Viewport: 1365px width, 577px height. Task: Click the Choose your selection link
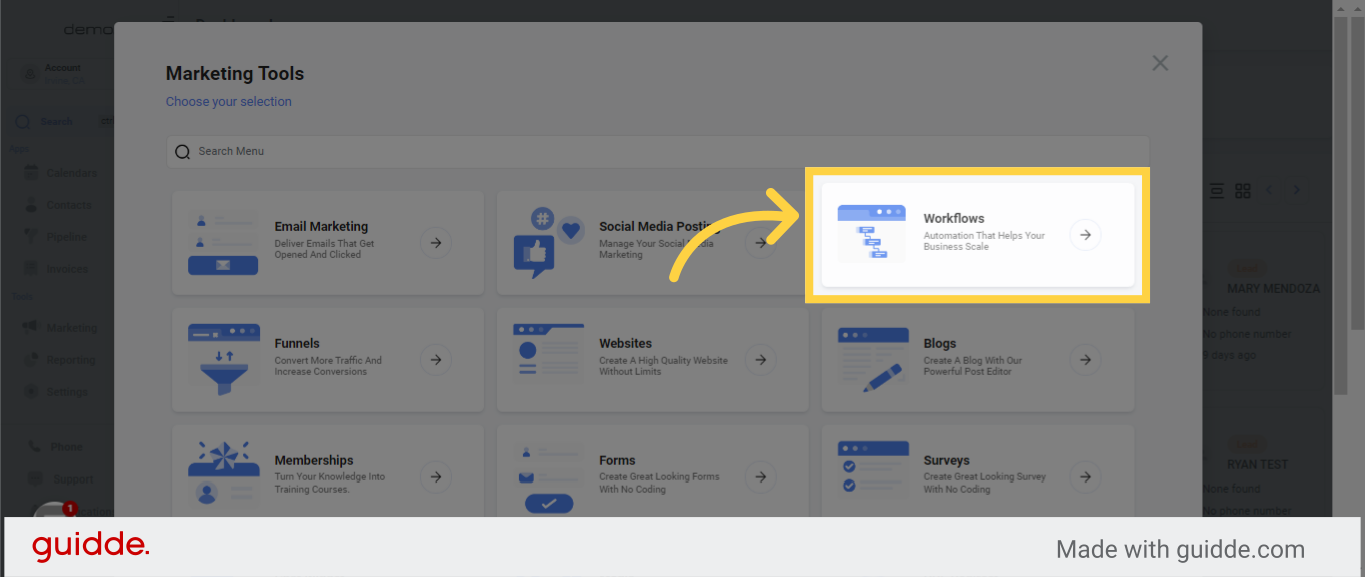pos(229,101)
